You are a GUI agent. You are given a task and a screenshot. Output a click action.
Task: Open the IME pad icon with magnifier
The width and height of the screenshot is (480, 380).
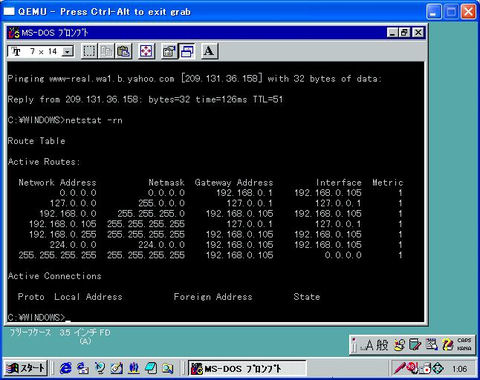(x=399, y=345)
